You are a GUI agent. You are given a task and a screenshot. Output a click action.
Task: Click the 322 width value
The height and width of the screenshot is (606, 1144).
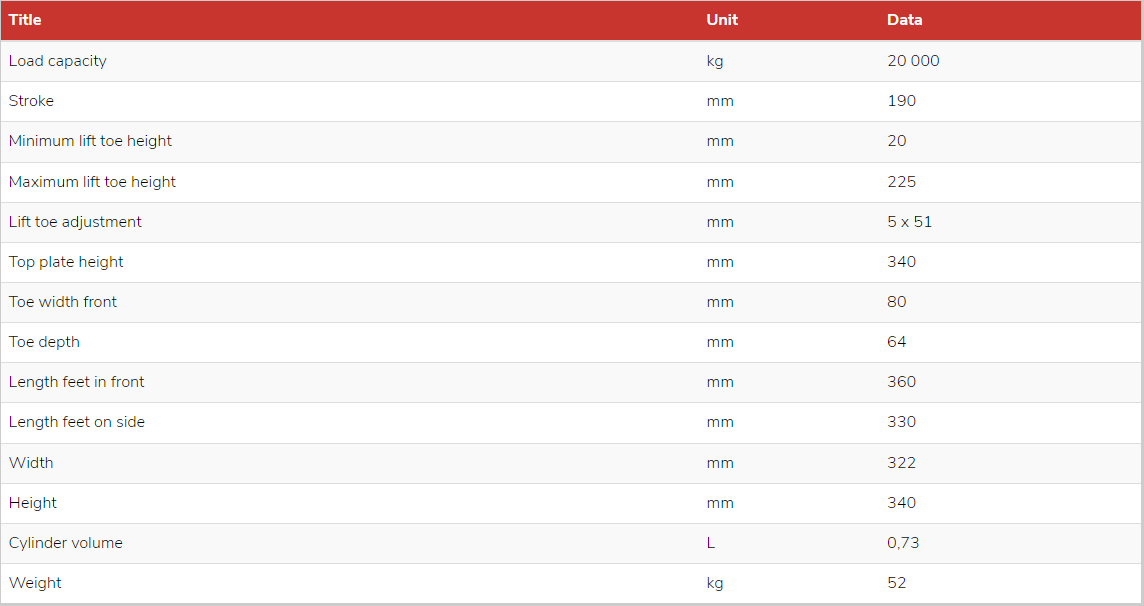click(901, 463)
